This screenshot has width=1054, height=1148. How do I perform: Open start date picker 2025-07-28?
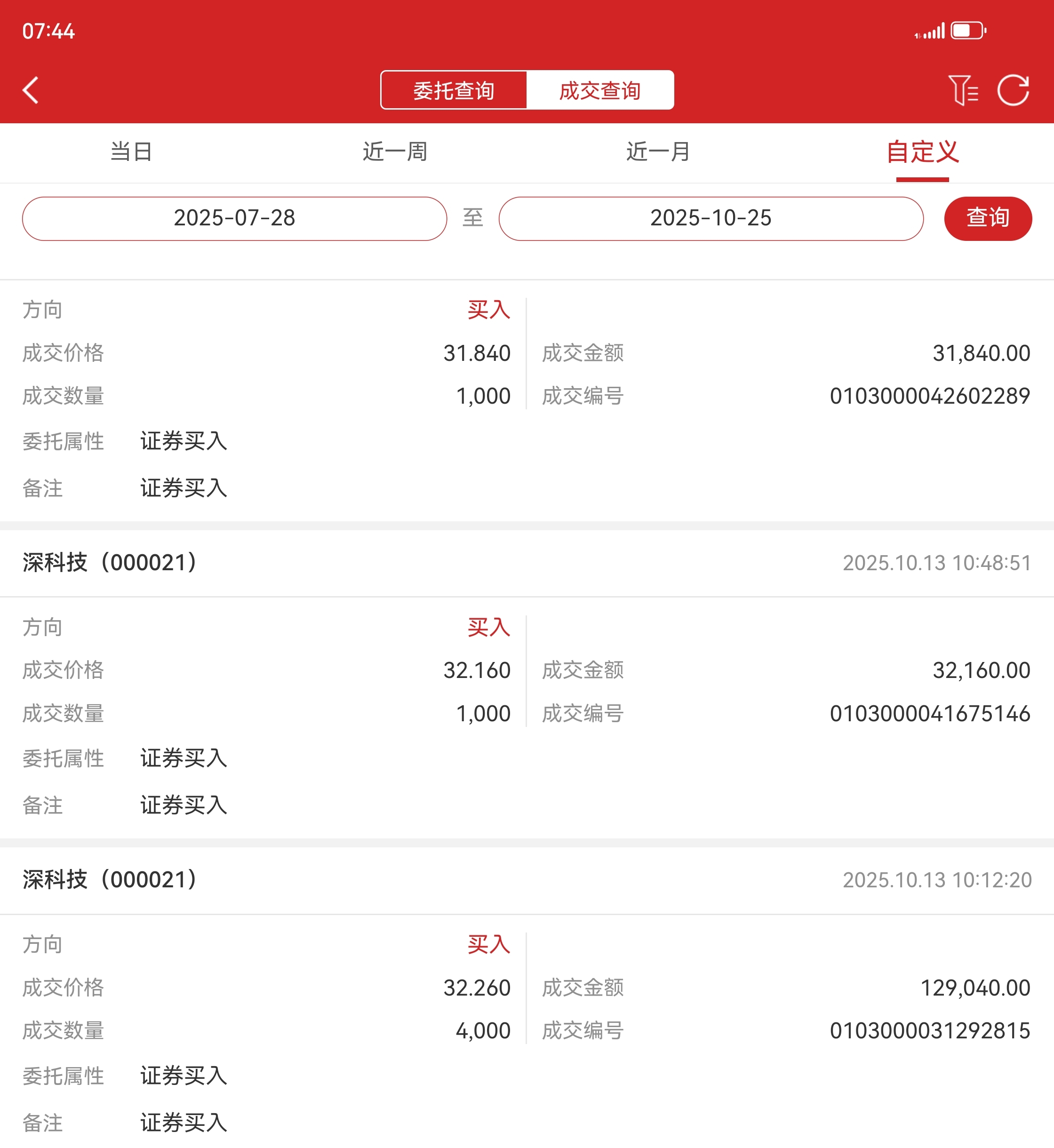(234, 218)
